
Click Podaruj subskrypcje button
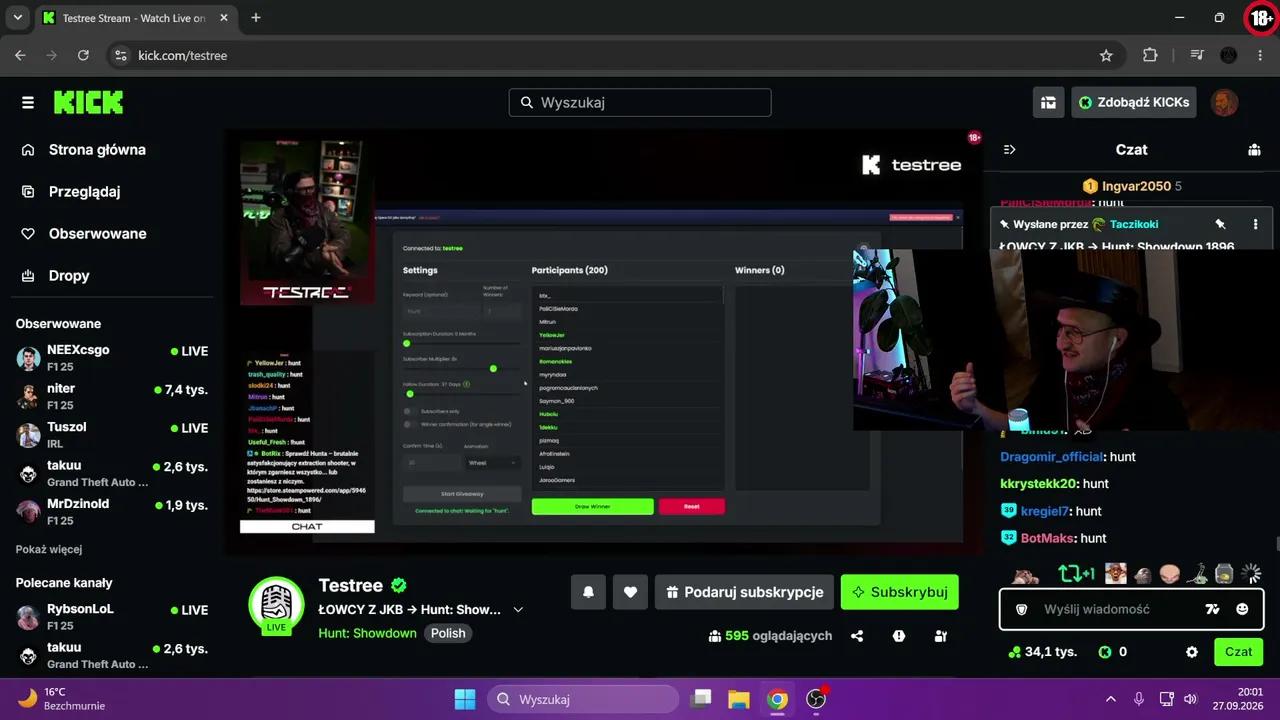(745, 592)
